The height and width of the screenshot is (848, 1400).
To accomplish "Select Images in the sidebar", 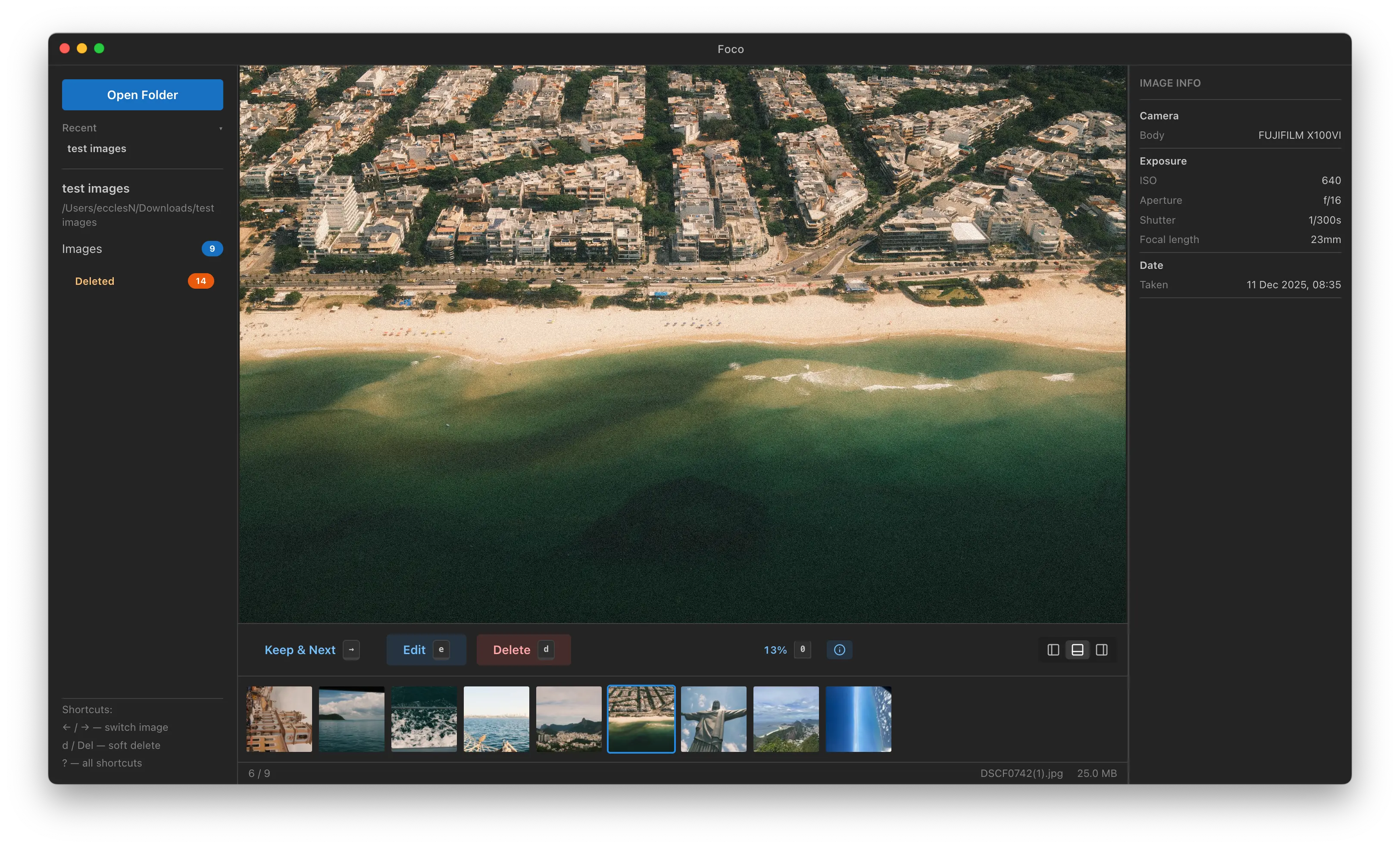I will (82, 249).
